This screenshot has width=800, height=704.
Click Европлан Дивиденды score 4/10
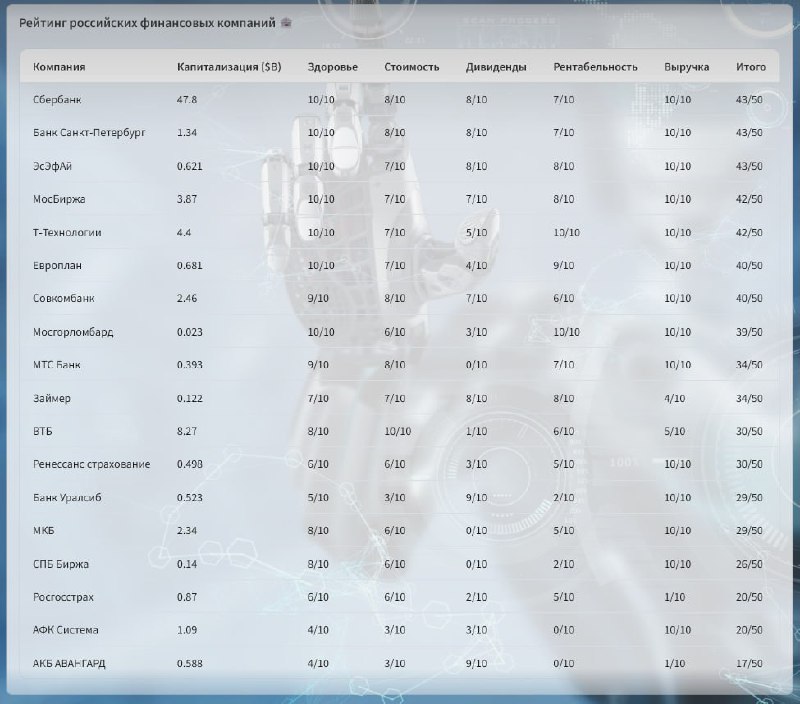[x=476, y=265]
